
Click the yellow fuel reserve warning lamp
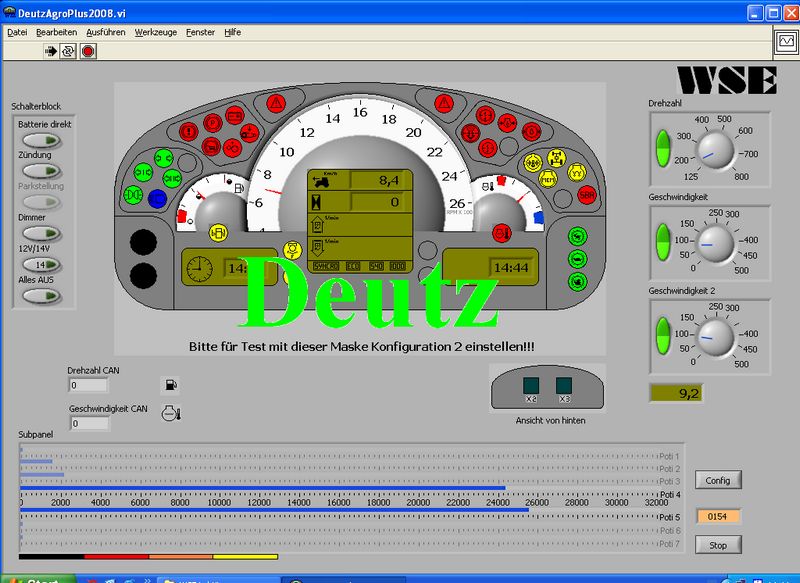point(218,233)
